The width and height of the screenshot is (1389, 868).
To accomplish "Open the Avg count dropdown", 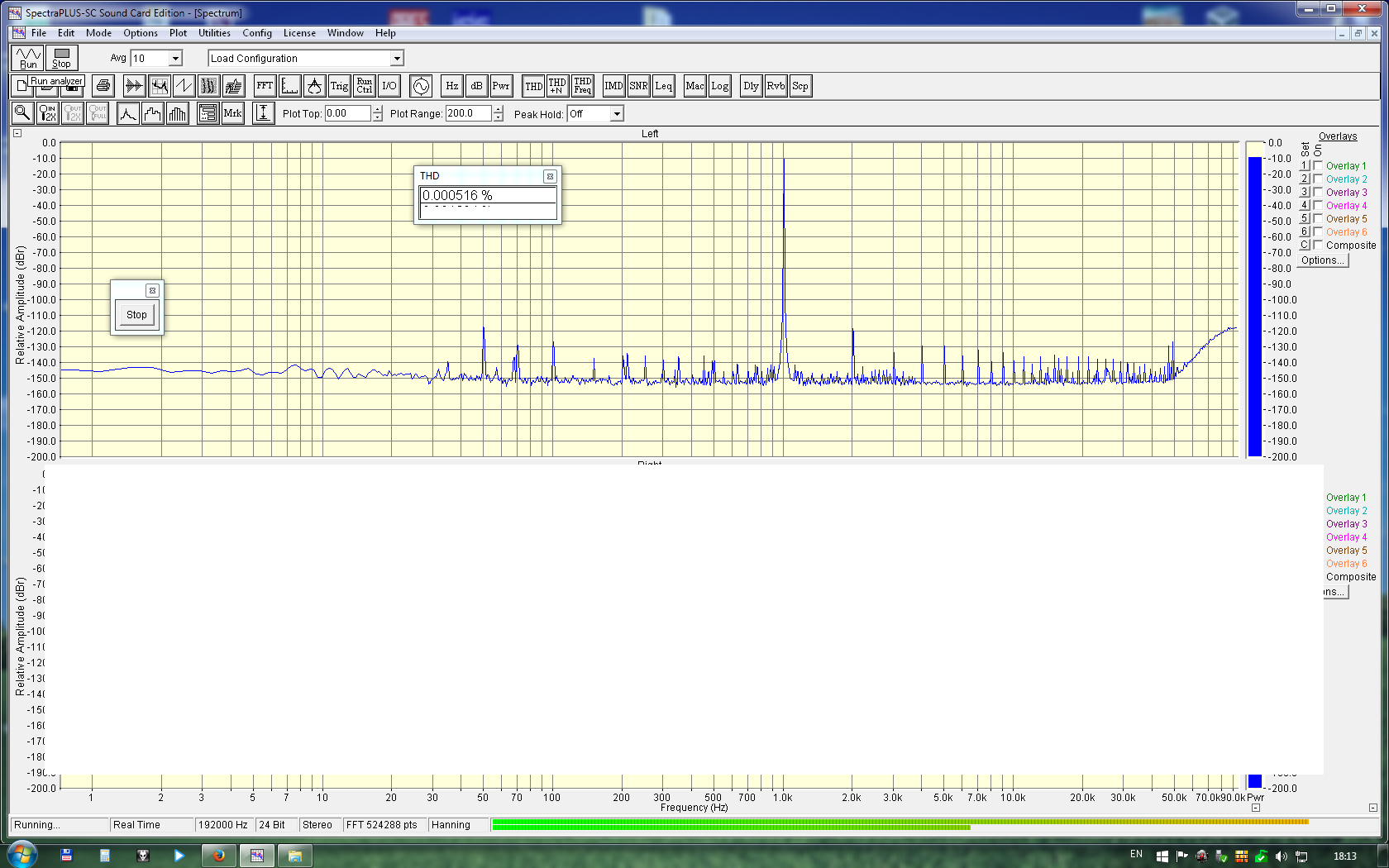I will coord(175,59).
